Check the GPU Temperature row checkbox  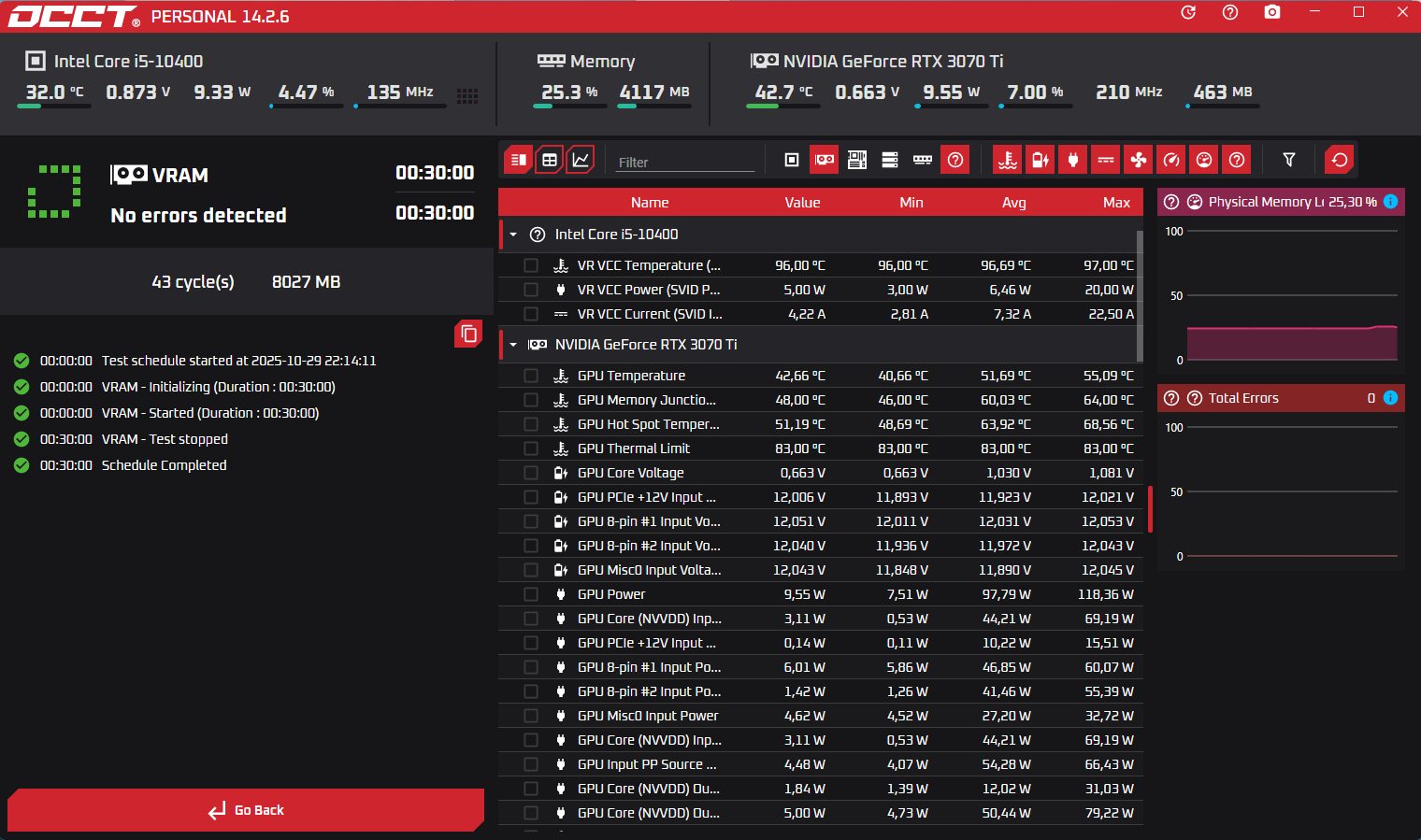[531, 376]
